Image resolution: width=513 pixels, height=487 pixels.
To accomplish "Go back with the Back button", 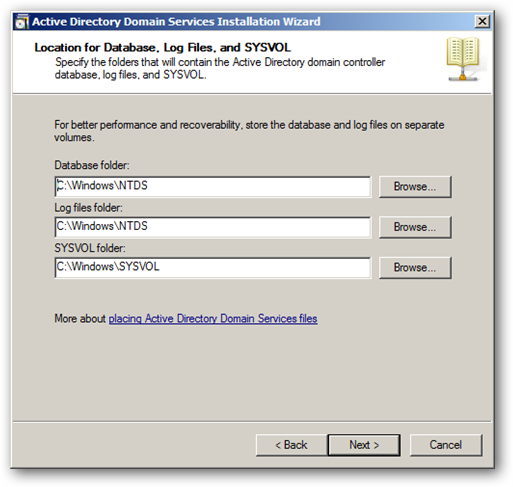I will coord(291,445).
